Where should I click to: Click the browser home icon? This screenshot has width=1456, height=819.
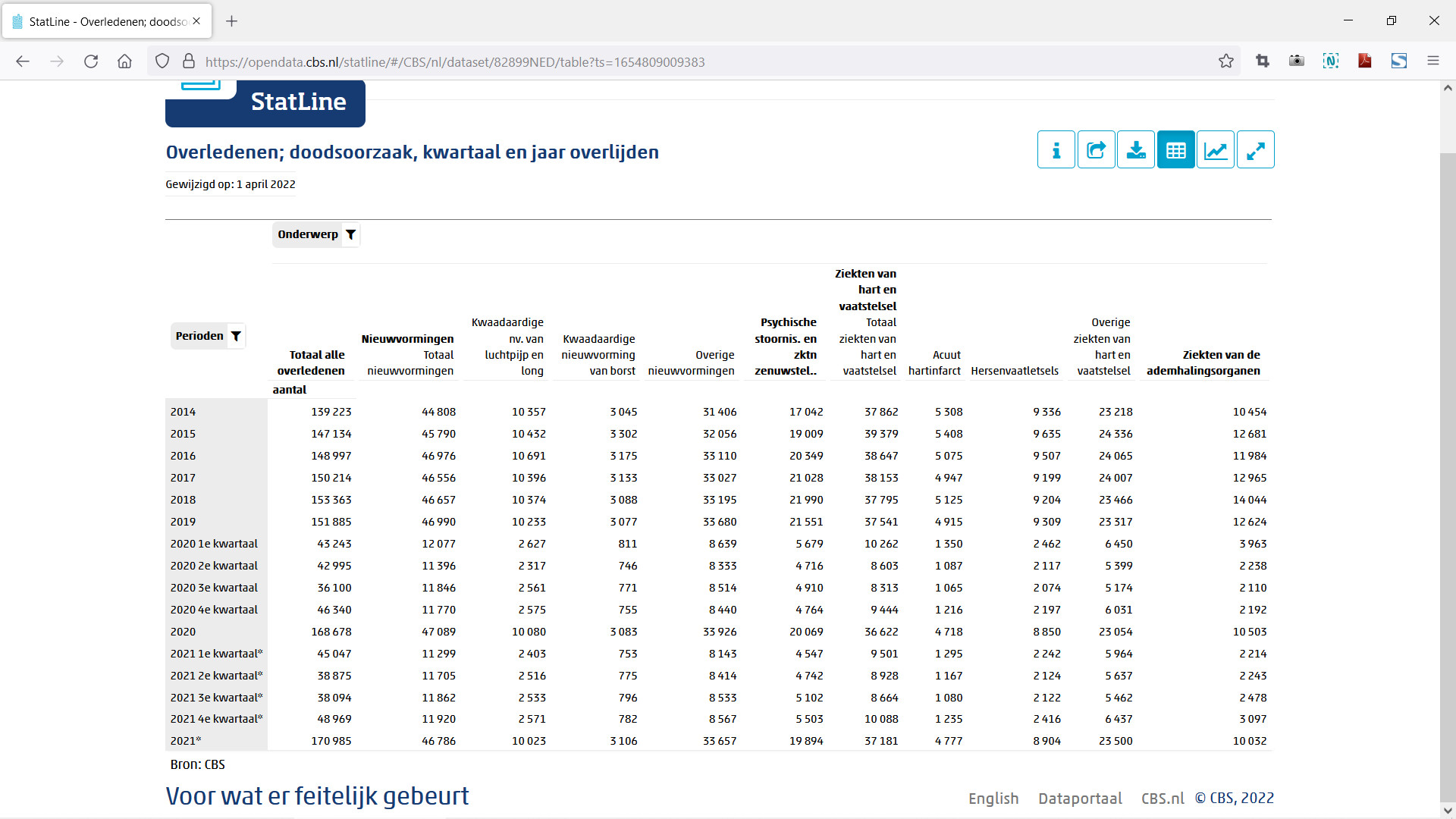pos(124,61)
